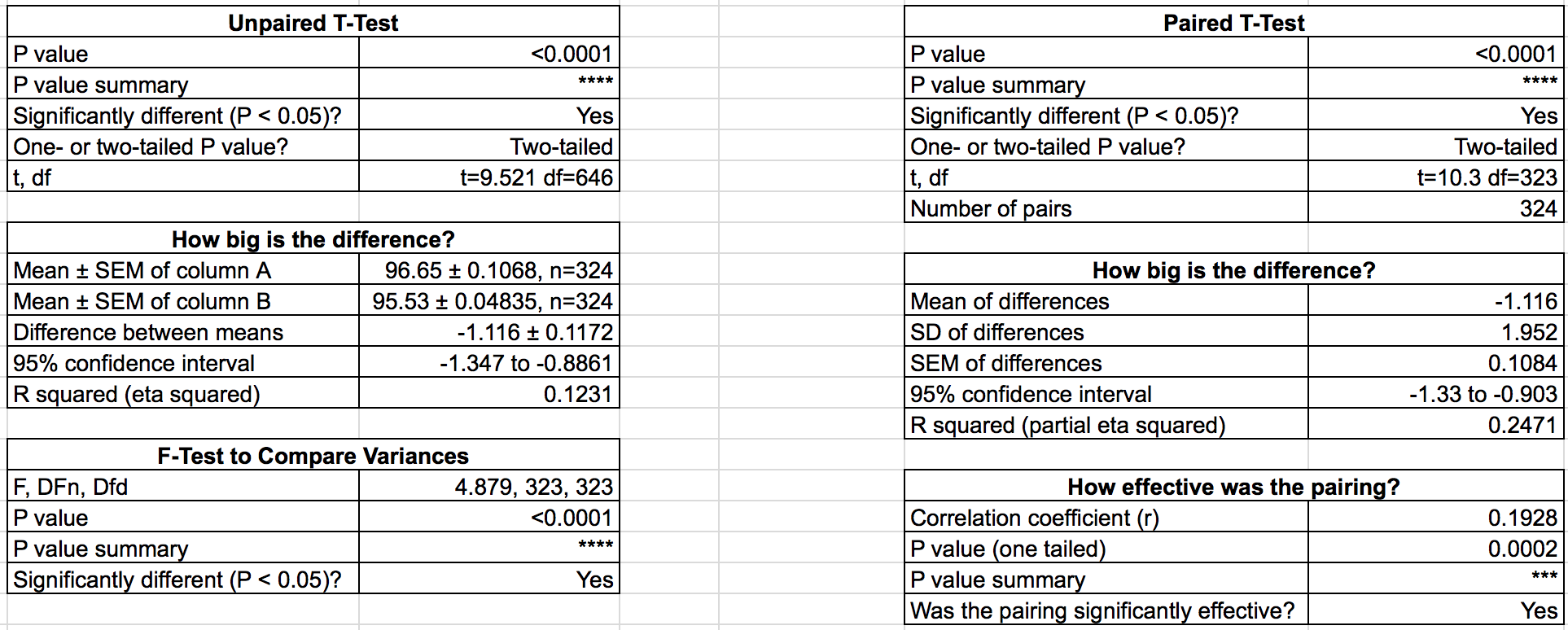Image resolution: width=1568 pixels, height=630 pixels.
Task: Click the t=9.521 df=646 cell
Action: coord(537,177)
